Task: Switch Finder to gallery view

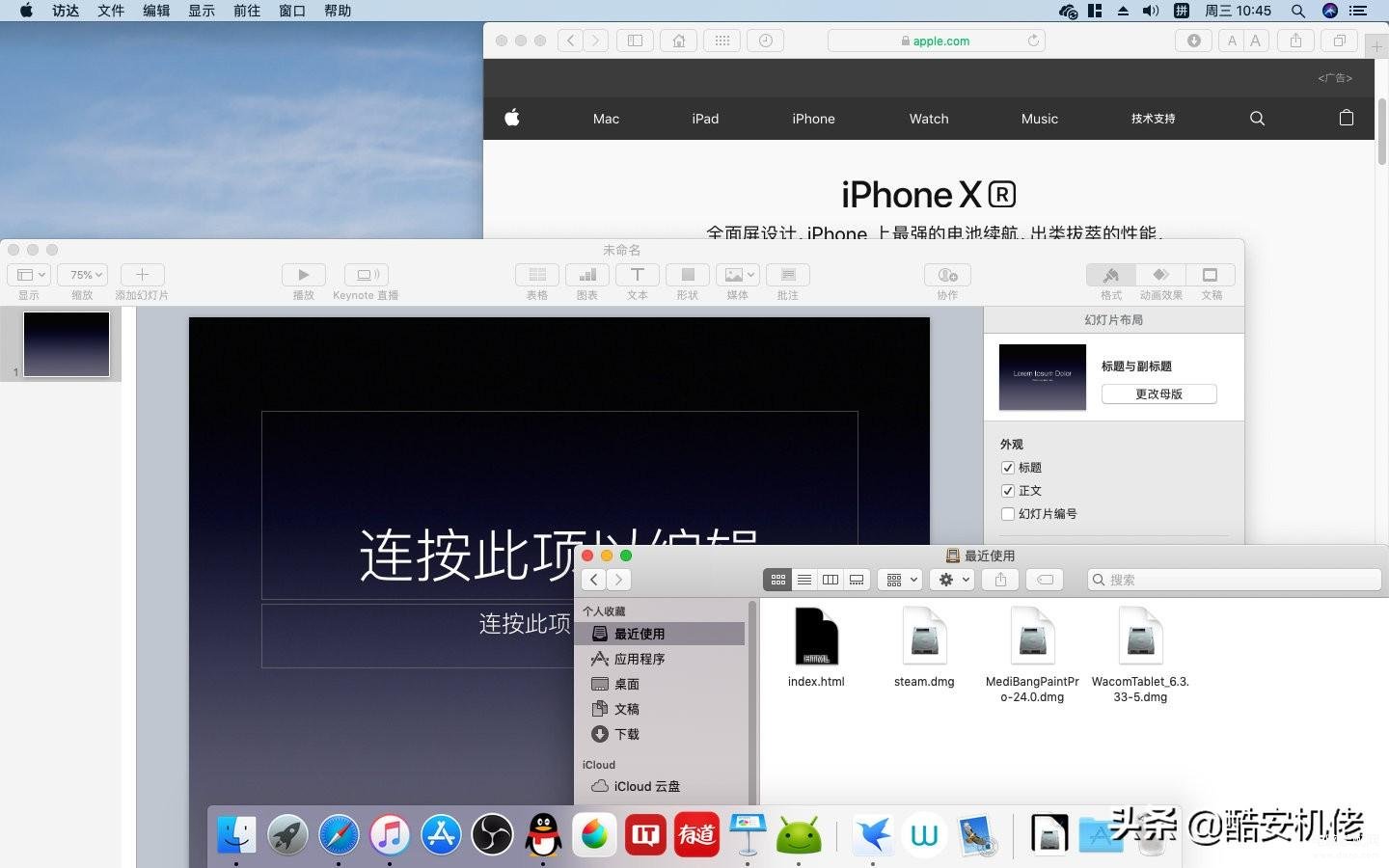Action: pos(857,580)
